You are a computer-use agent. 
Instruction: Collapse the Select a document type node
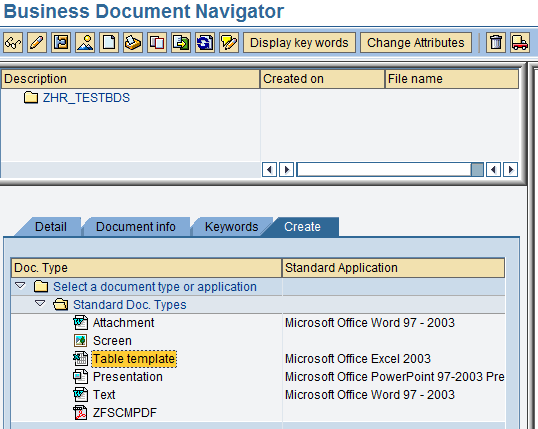click(x=21, y=286)
